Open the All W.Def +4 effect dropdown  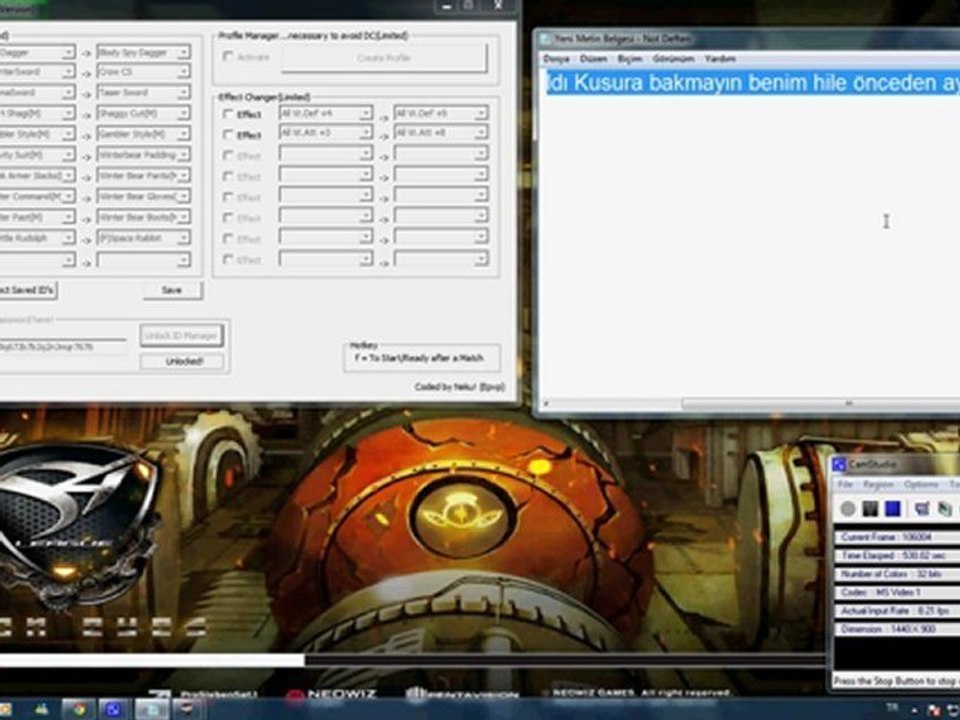coord(366,113)
